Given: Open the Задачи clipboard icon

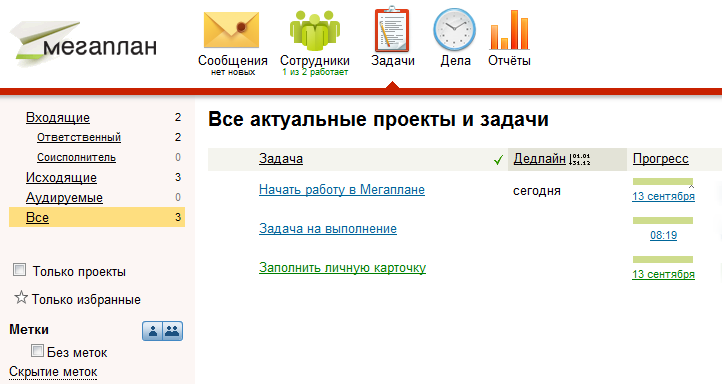Looking at the screenshot, I should tap(392, 29).
